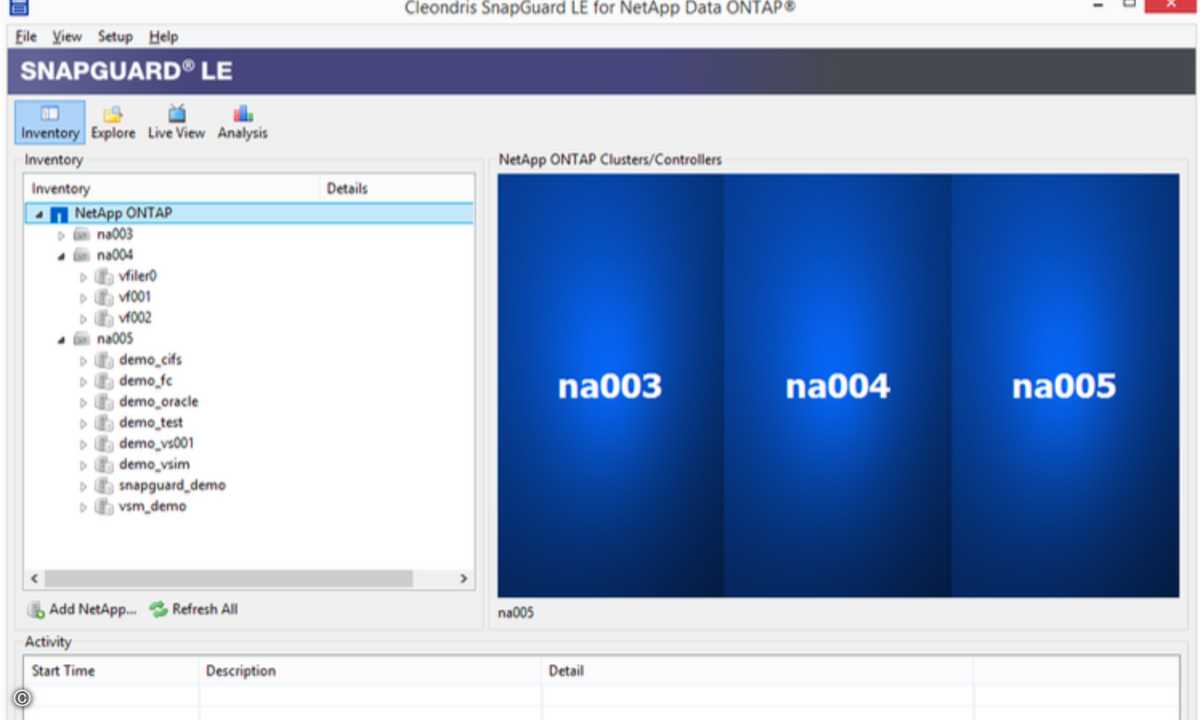Click the NetApp ONTAP root icon
Viewport: 1200px width, 720px height.
(59, 214)
